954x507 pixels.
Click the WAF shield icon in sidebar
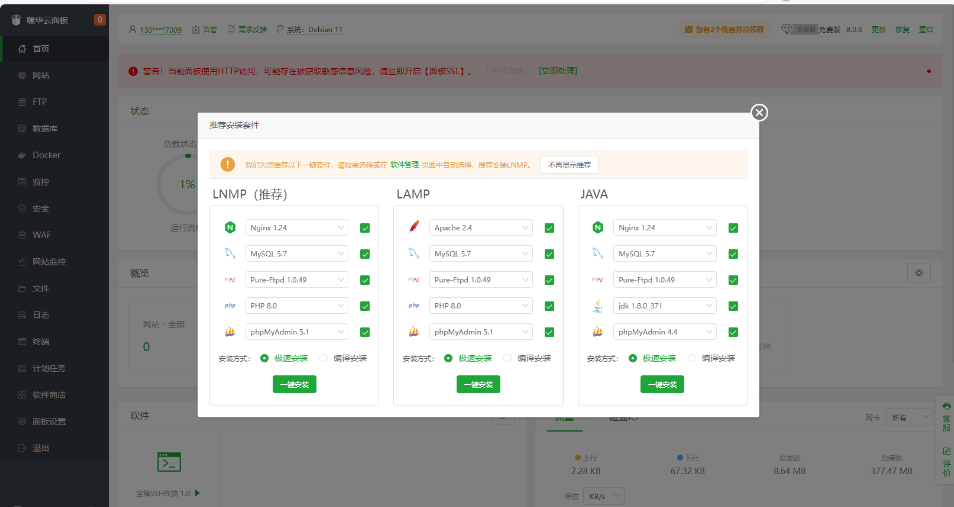[22, 235]
